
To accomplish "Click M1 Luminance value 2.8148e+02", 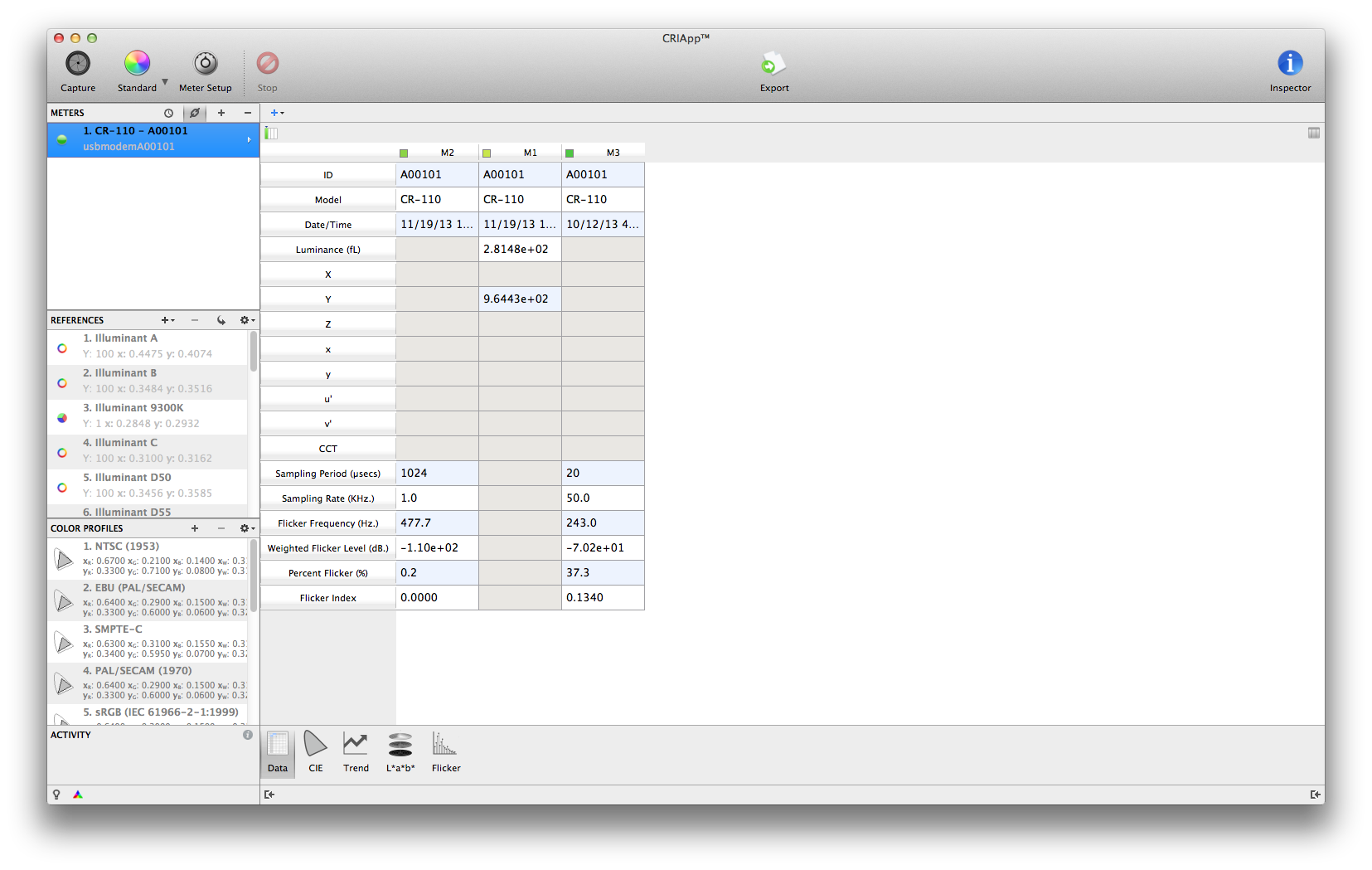I will [521, 250].
